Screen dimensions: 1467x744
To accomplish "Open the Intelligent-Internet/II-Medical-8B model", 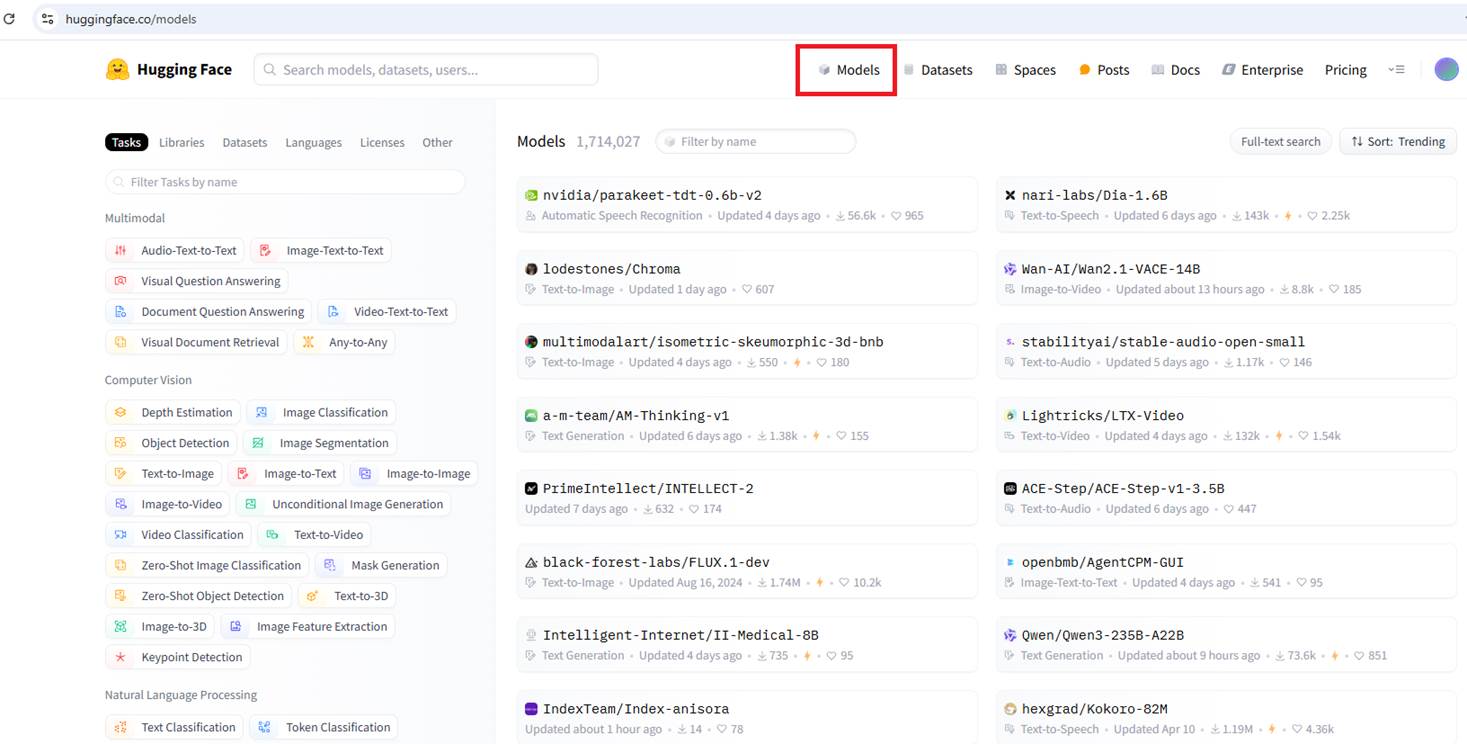I will pos(747,645).
